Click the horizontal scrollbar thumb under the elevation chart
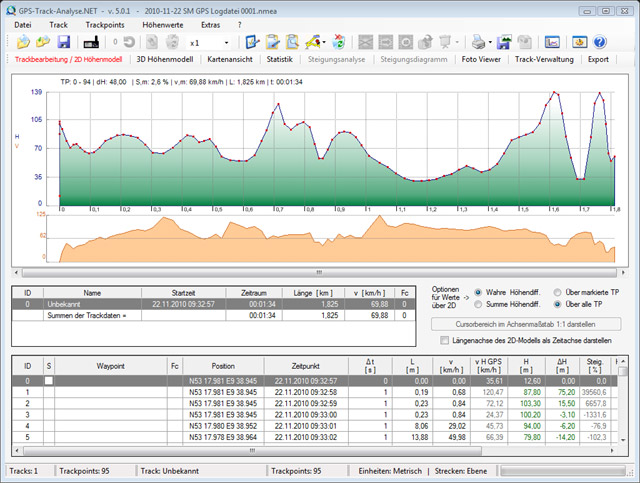Viewport: 640px width, 483px height. pos(319,272)
